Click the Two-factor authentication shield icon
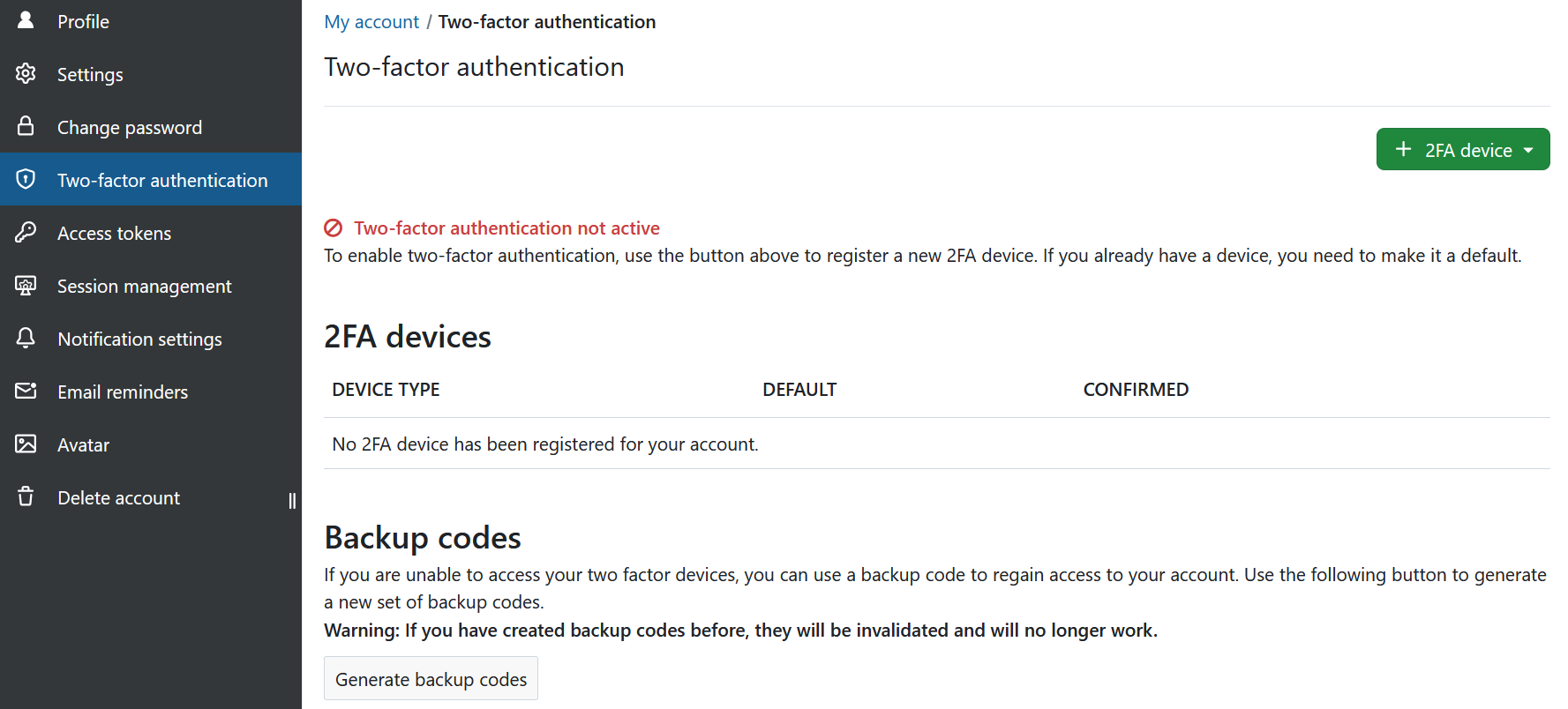 click(x=26, y=179)
